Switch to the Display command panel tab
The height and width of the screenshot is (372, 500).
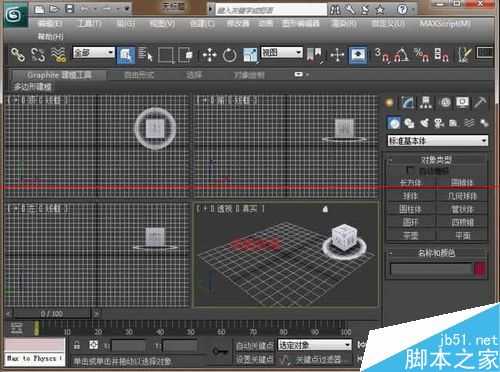(x=462, y=103)
